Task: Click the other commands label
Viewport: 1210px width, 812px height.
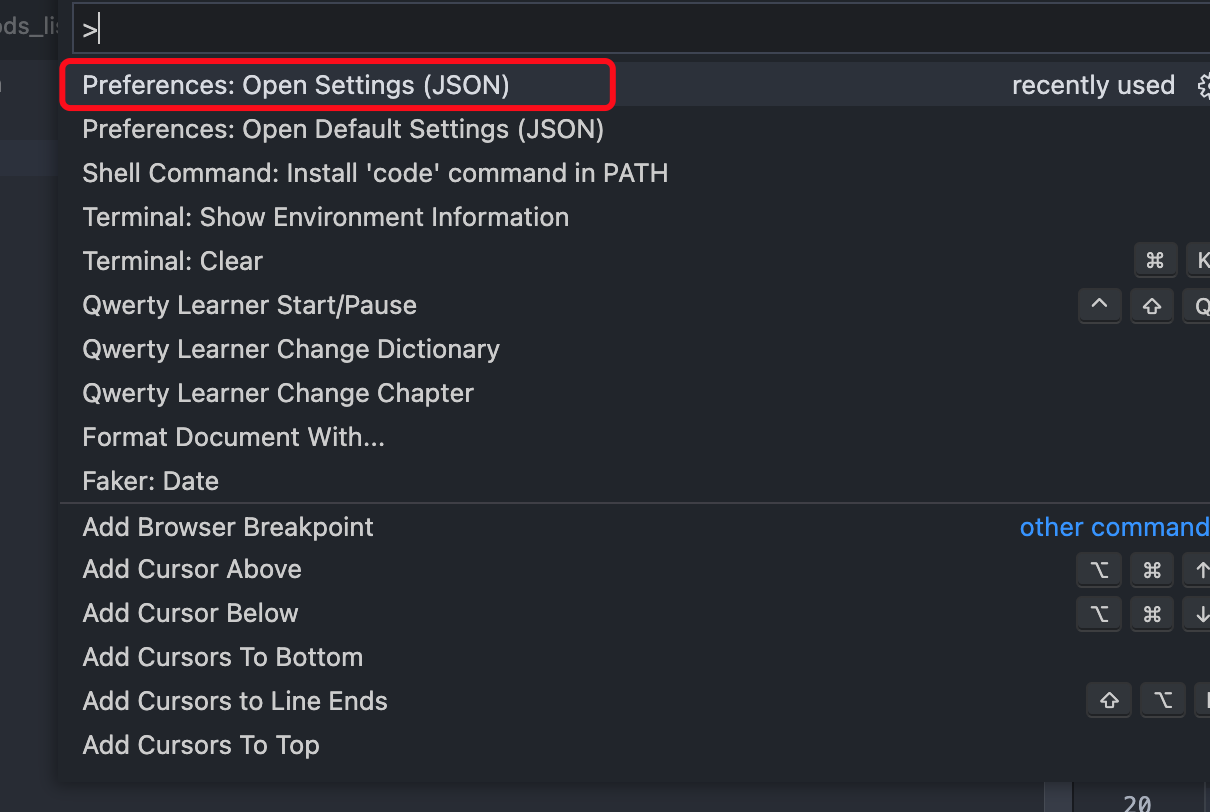Action: (x=1114, y=527)
